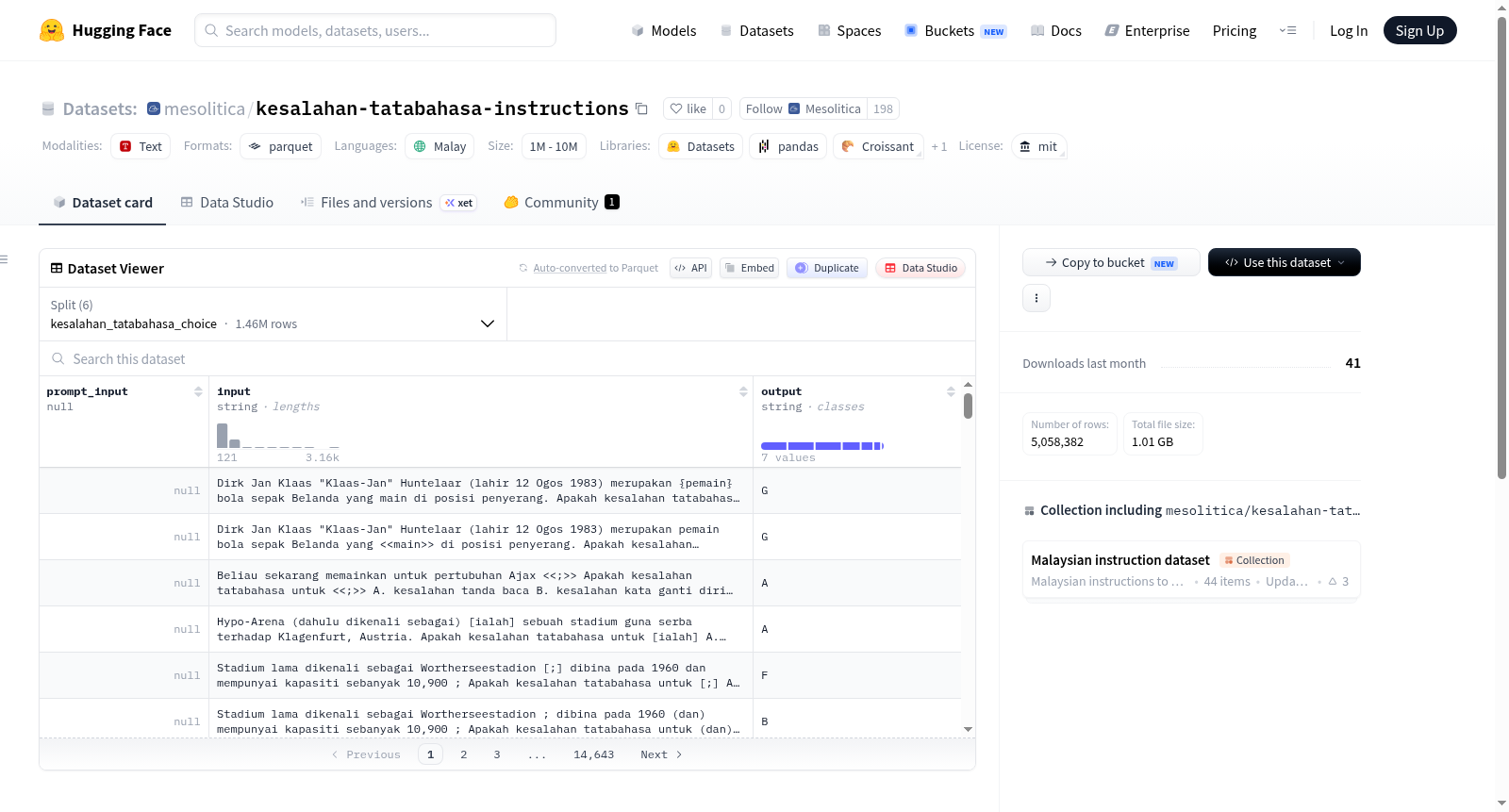
Task: Expand the Split selection dropdown
Action: pyautogui.click(x=274, y=314)
